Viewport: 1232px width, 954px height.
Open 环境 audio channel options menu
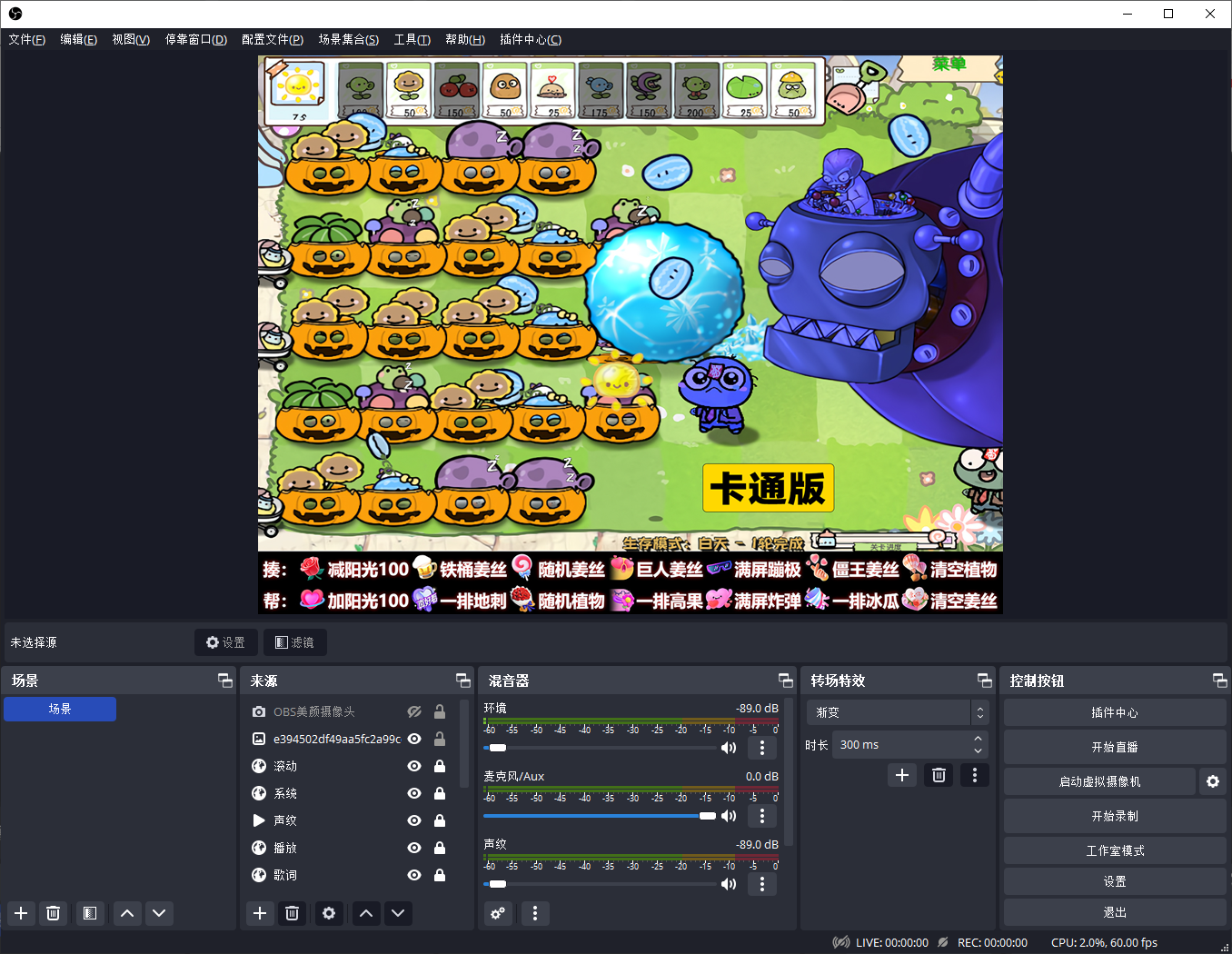click(x=761, y=748)
